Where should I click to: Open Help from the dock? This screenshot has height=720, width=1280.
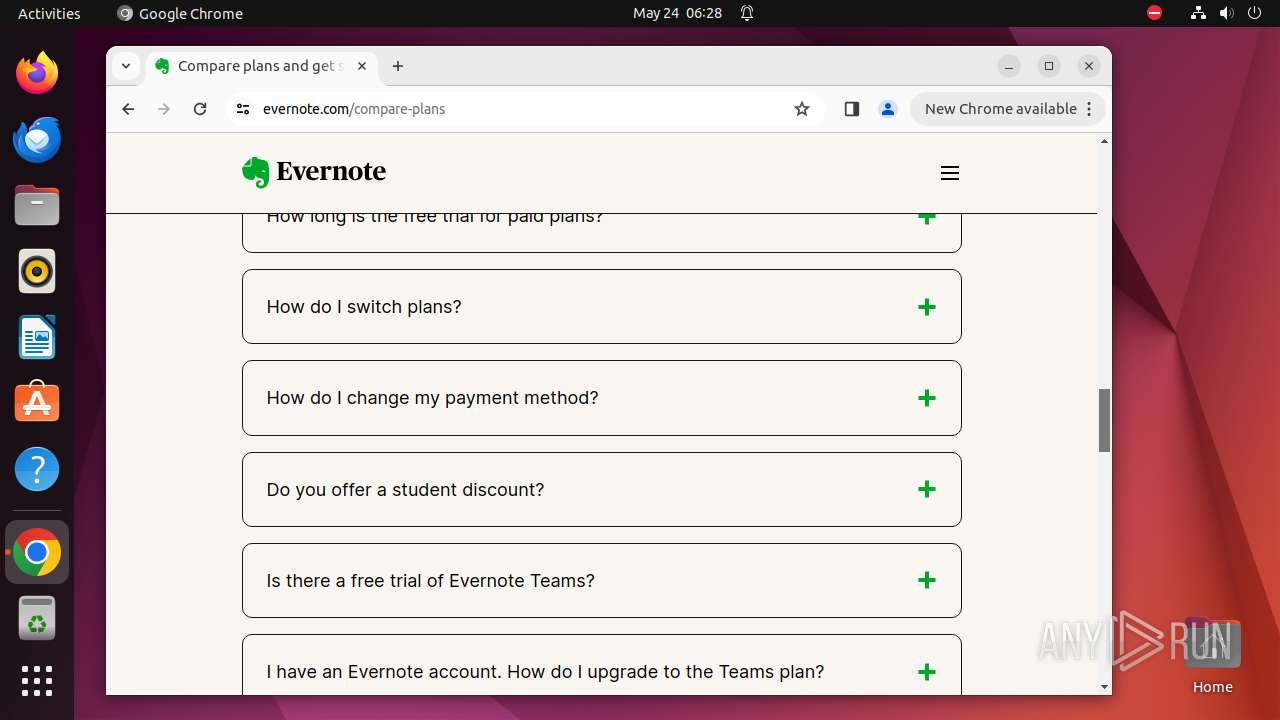coord(37,469)
